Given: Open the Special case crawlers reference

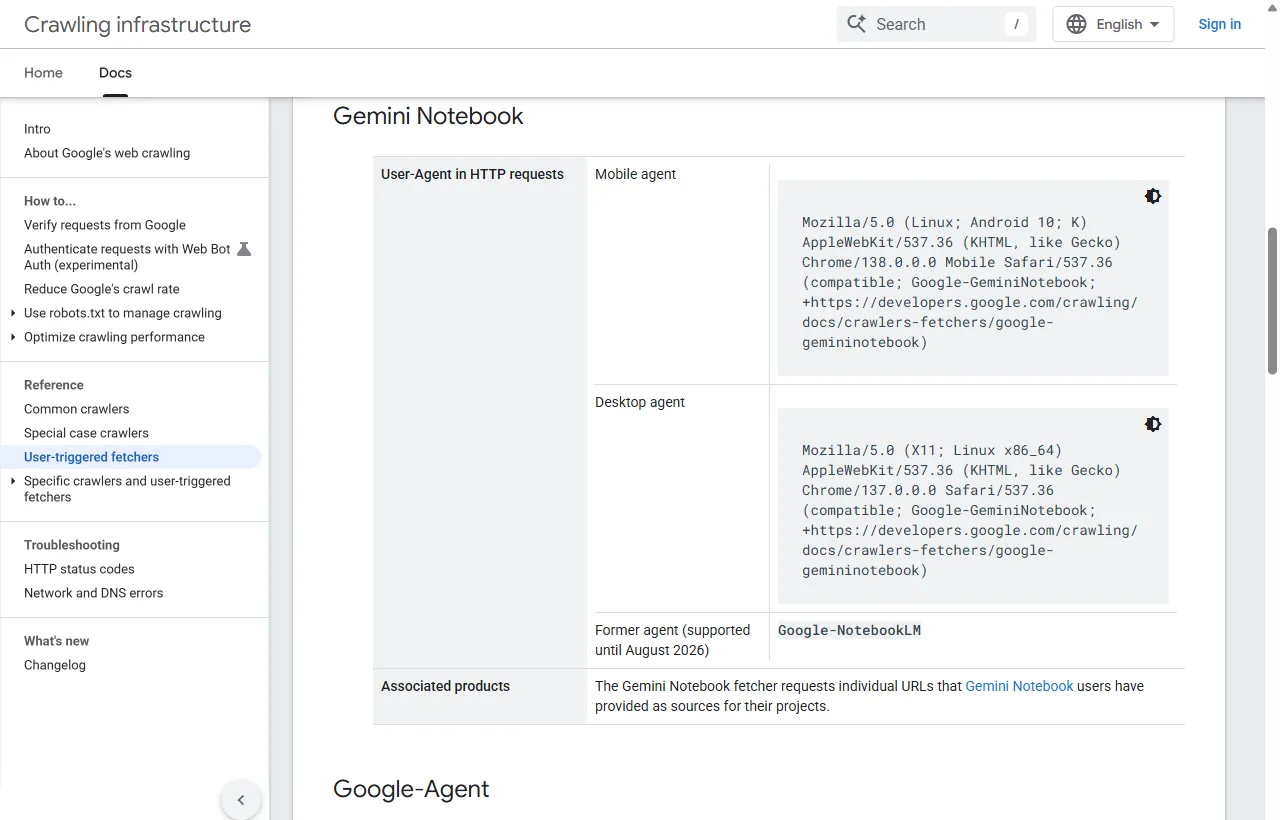Looking at the screenshot, I should tap(86, 433).
